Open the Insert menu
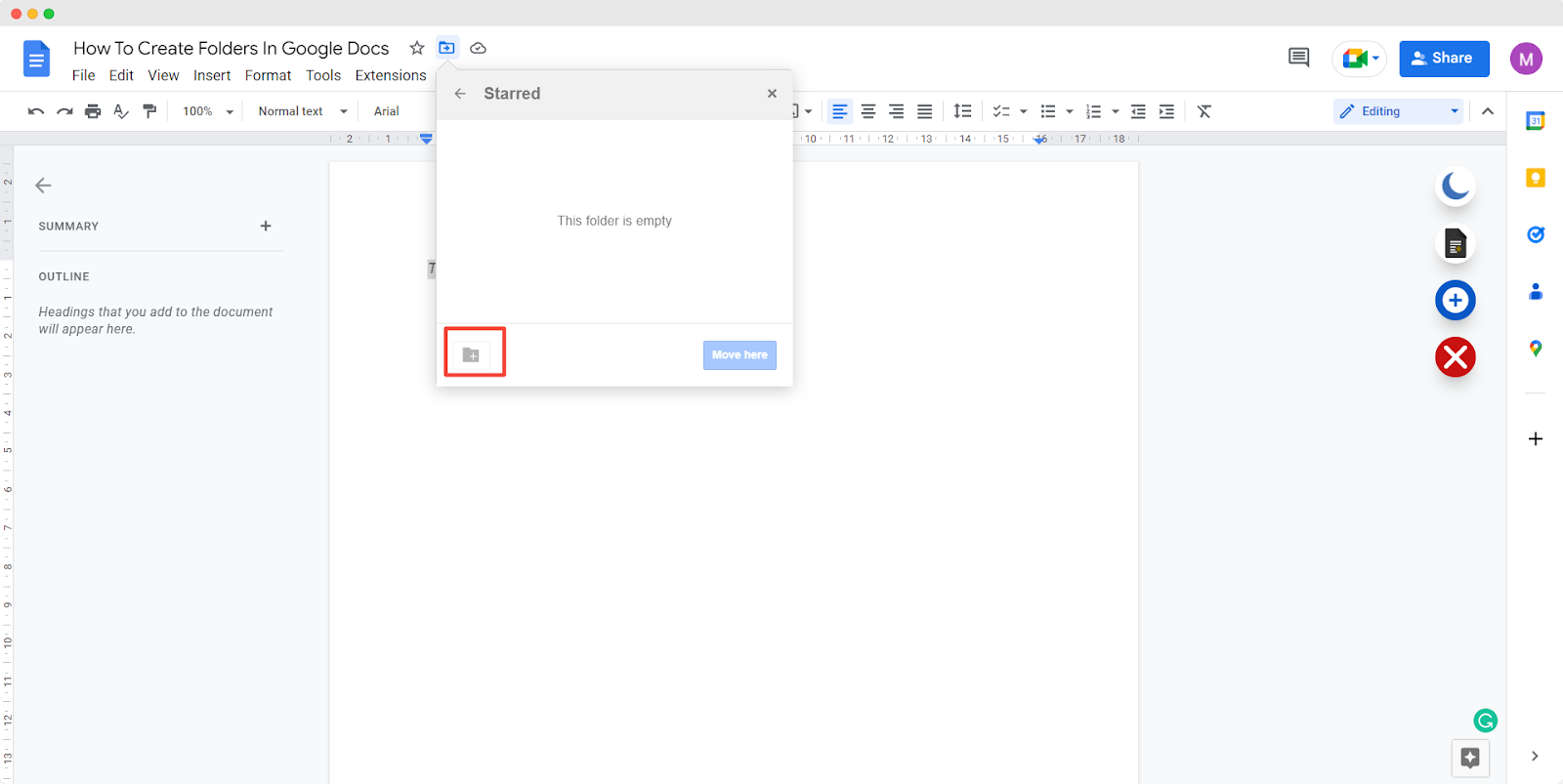The width and height of the screenshot is (1563, 784). [212, 75]
